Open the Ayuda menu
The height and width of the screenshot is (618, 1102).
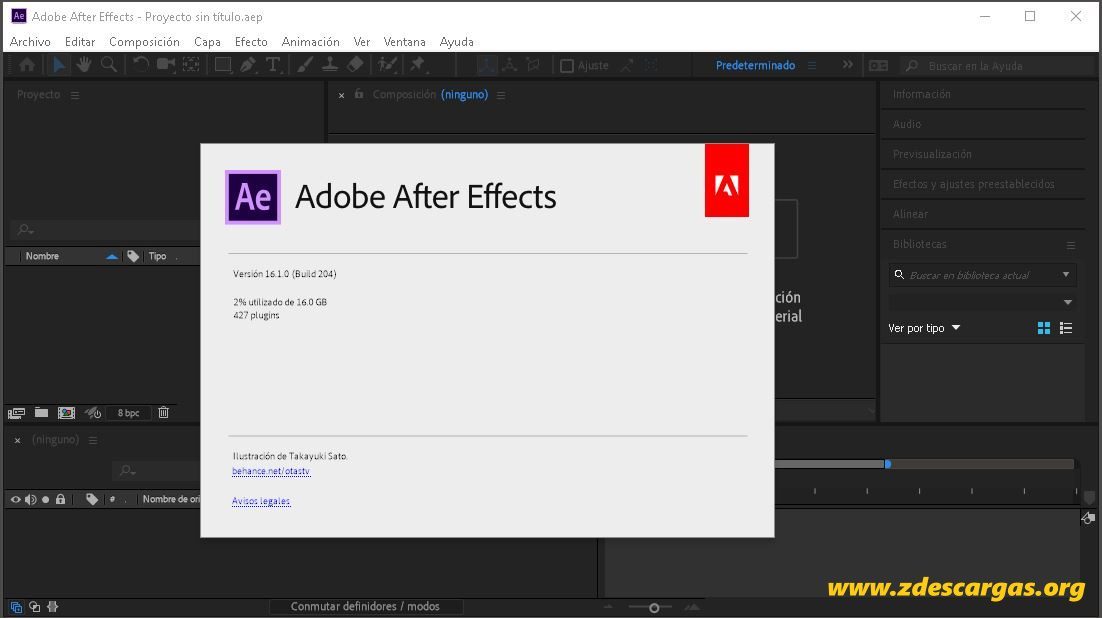point(456,41)
